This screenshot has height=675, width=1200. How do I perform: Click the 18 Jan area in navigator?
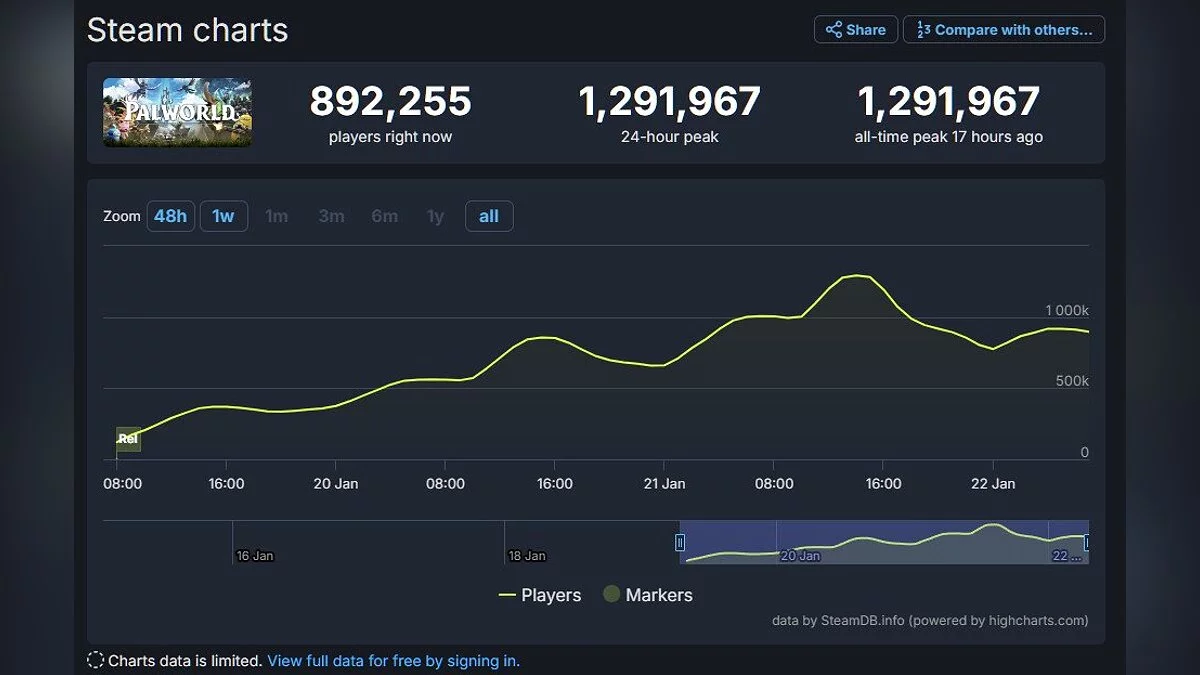pos(526,543)
